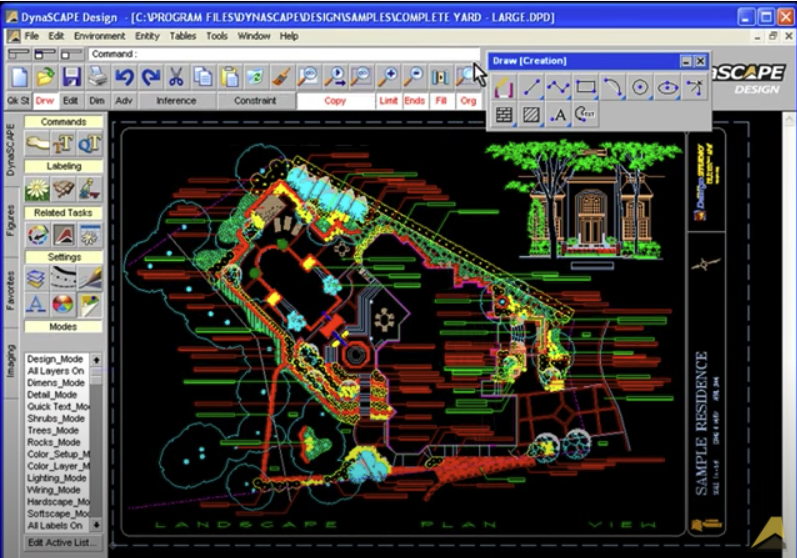The width and height of the screenshot is (797, 558).
Task: Select Lighting_Mode in the modes list
Action: 57,478
